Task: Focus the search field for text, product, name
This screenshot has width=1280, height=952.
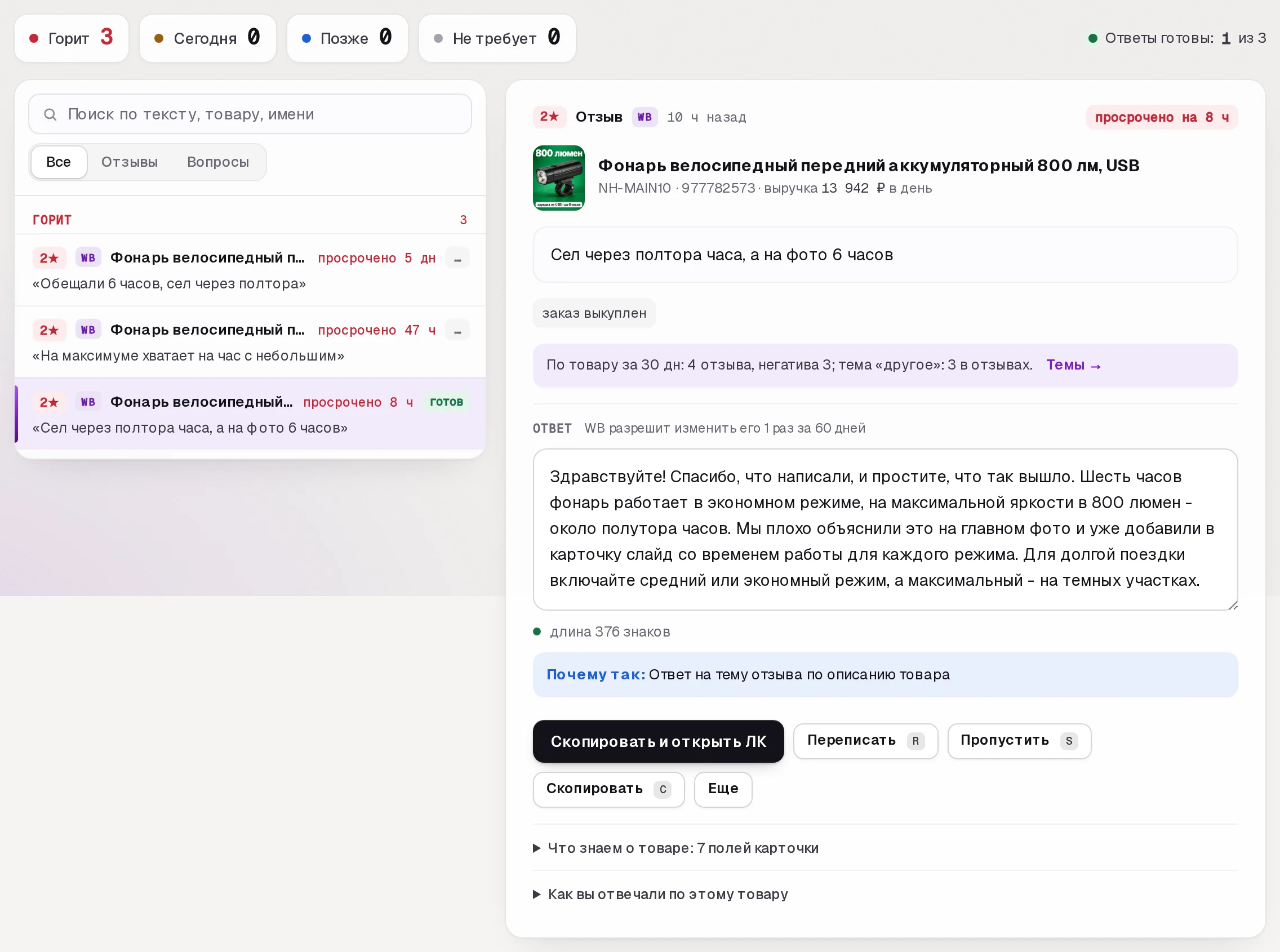Action: click(x=250, y=114)
